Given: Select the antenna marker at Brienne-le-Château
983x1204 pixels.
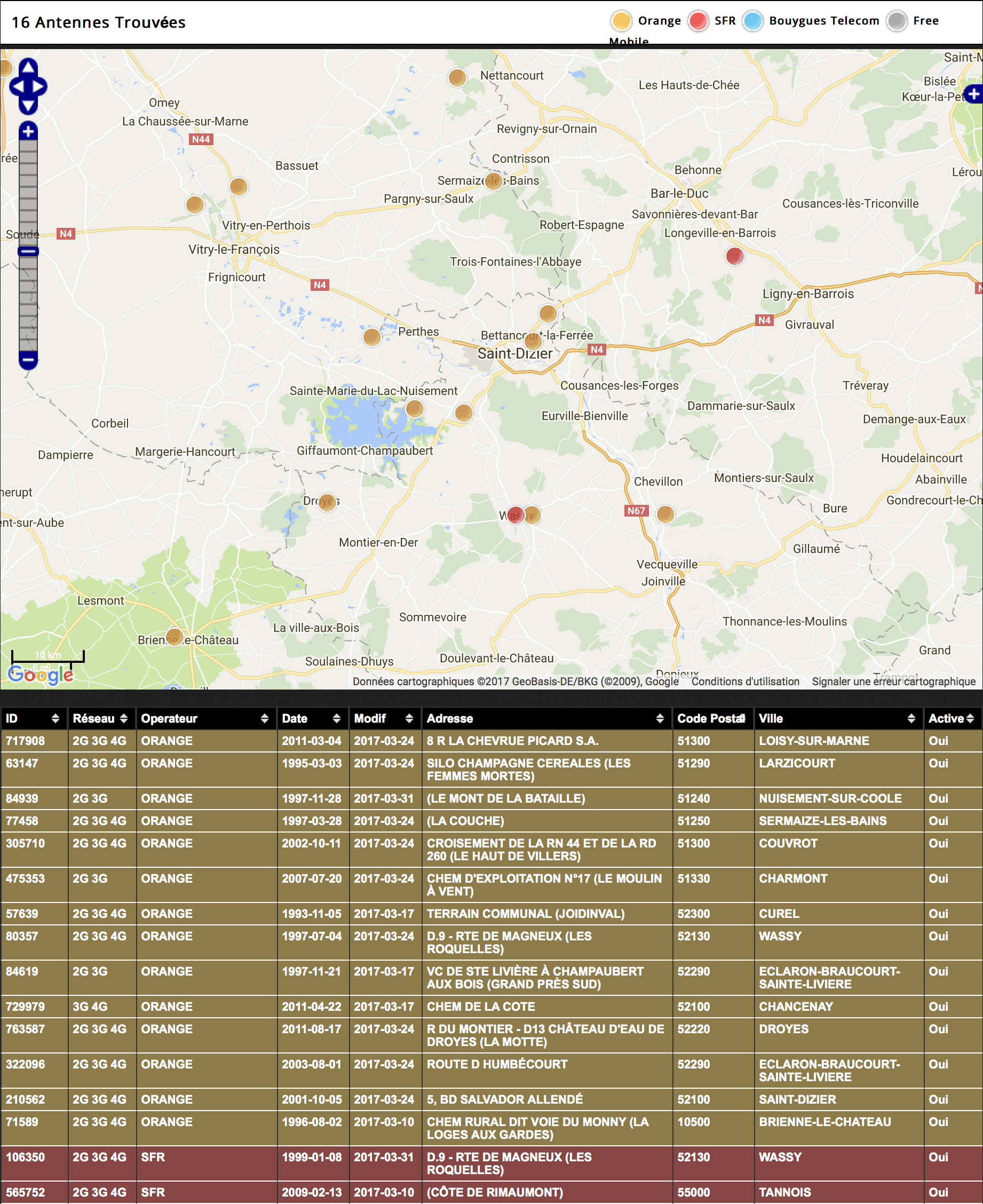Looking at the screenshot, I should [175, 637].
